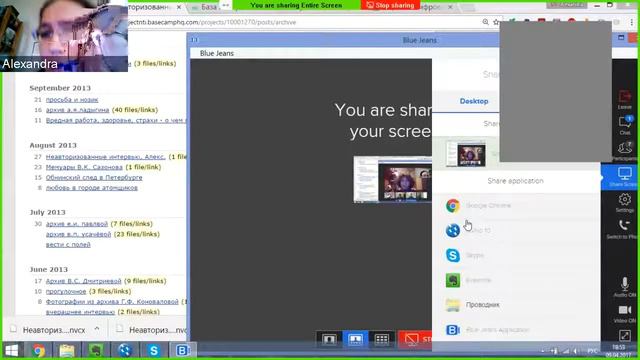This screenshot has height=360, width=640.
Task: Open Skype from taskbar
Action: click(x=153, y=351)
